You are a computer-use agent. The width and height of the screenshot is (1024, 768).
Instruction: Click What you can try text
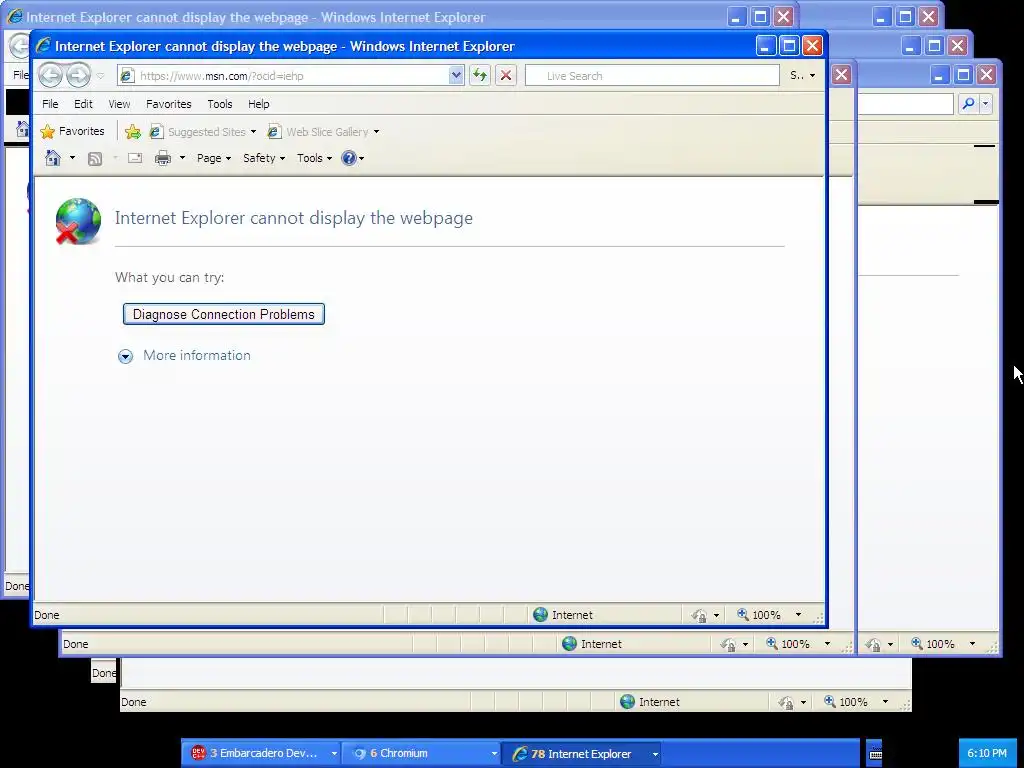point(170,278)
